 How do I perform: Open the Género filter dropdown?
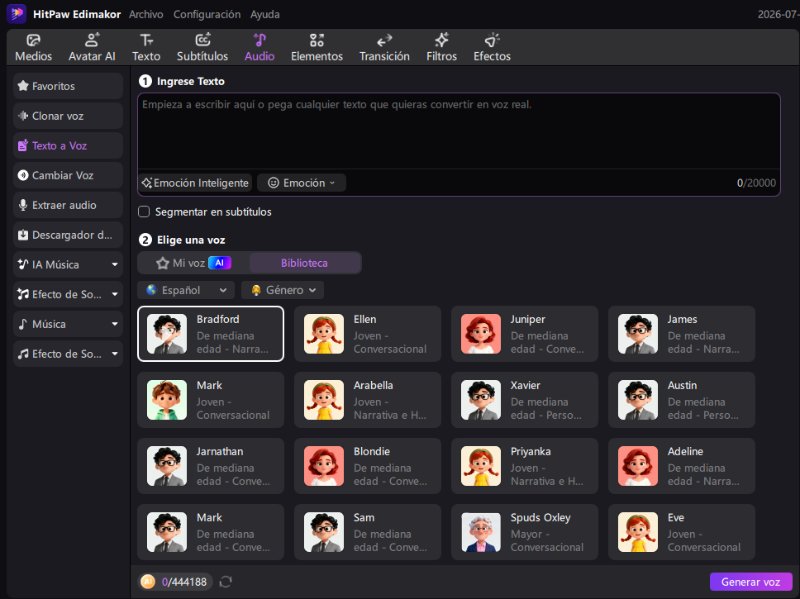click(283, 290)
